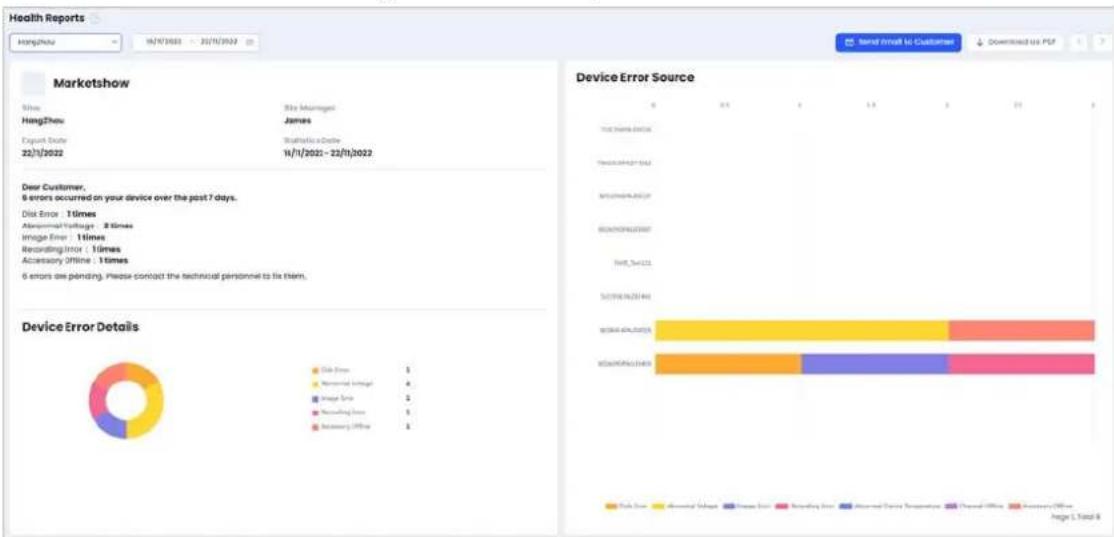Screen dimensions: 1114x537
Task: Click the Export Date value 22/11/2022
Action: [42, 154]
